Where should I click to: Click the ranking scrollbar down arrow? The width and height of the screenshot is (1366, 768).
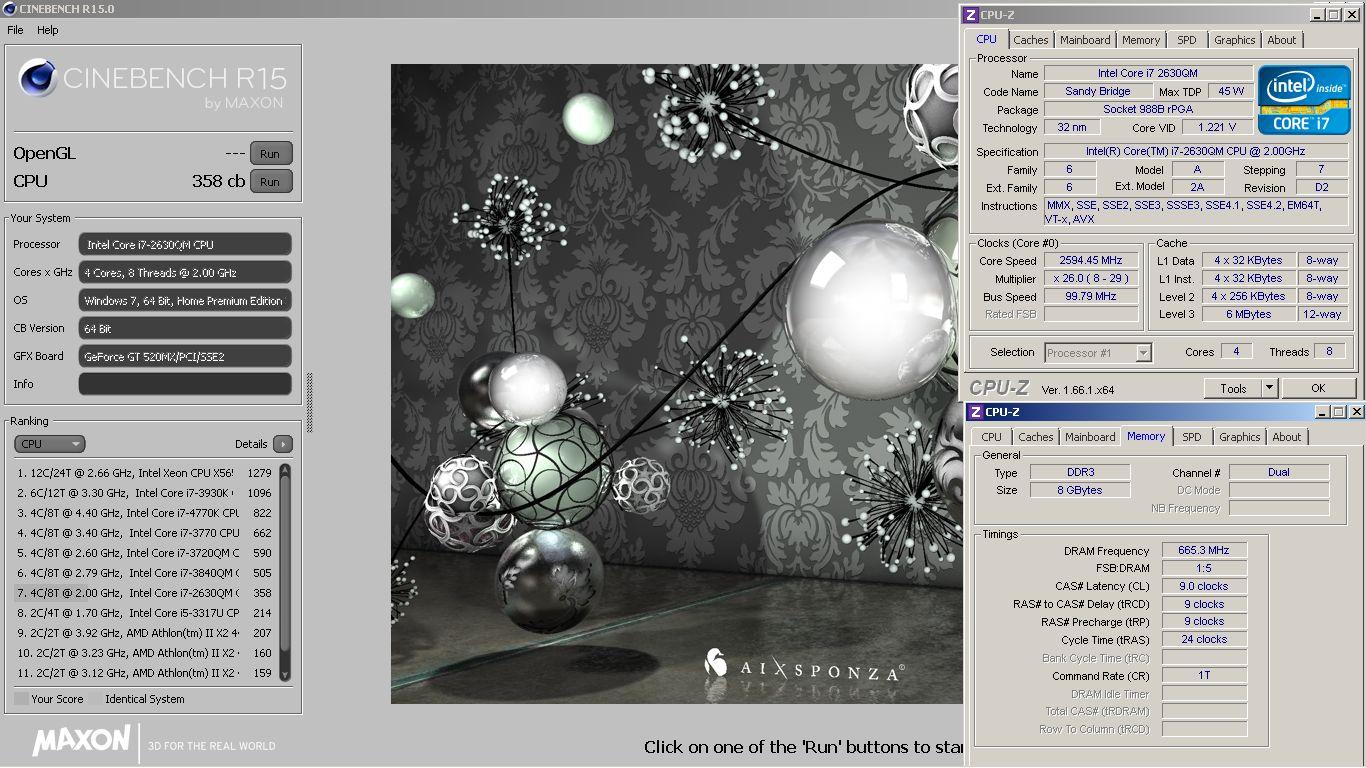coord(285,675)
